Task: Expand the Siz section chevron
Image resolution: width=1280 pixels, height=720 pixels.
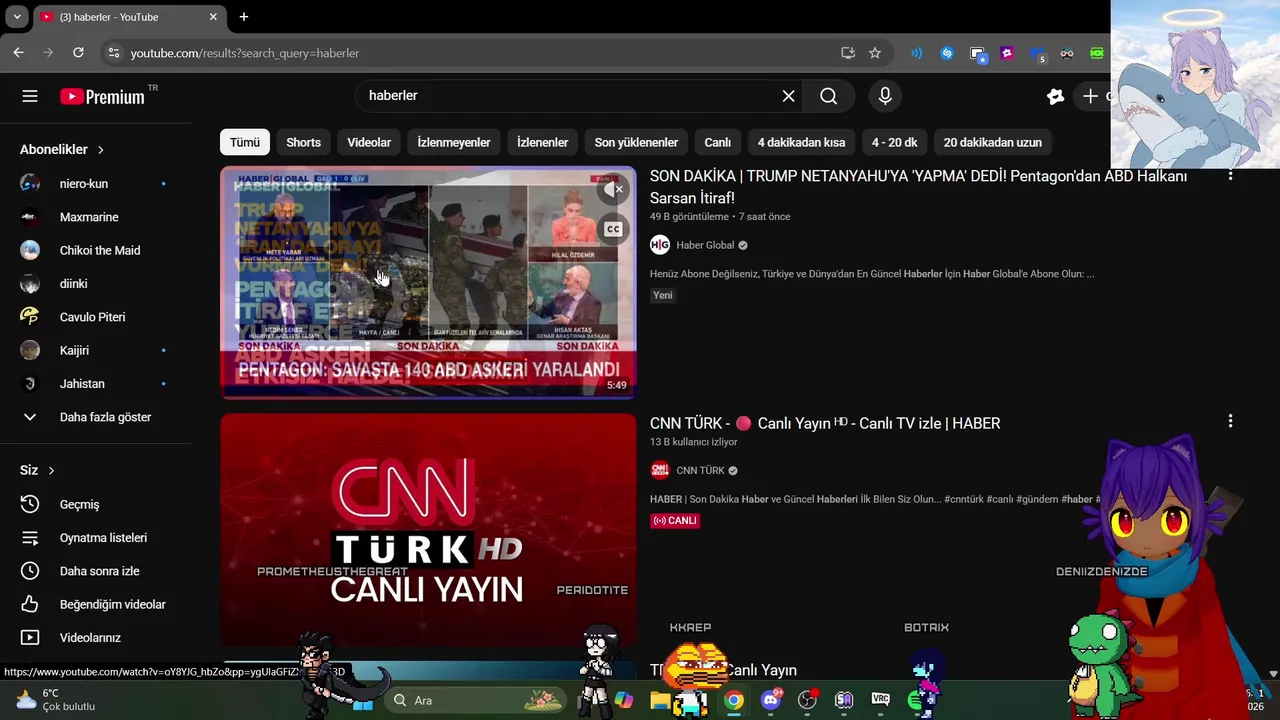Action: coord(51,471)
